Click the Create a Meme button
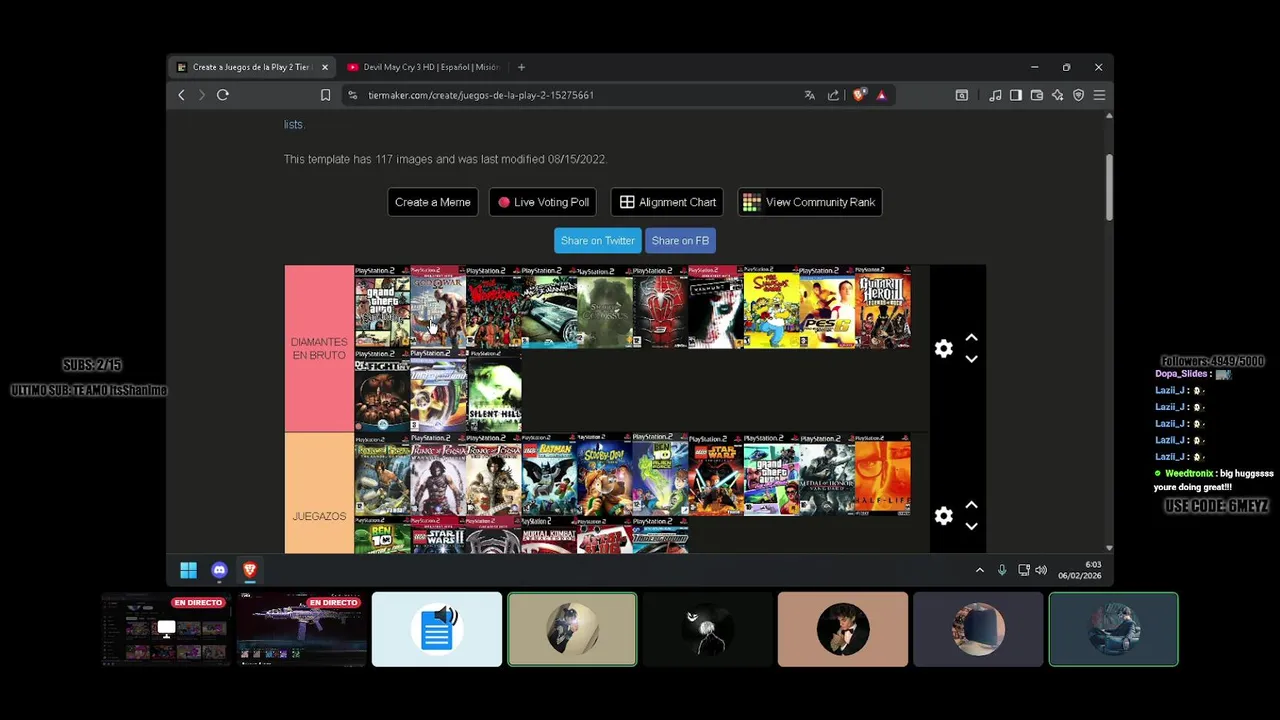The width and height of the screenshot is (1280, 720). [x=432, y=202]
